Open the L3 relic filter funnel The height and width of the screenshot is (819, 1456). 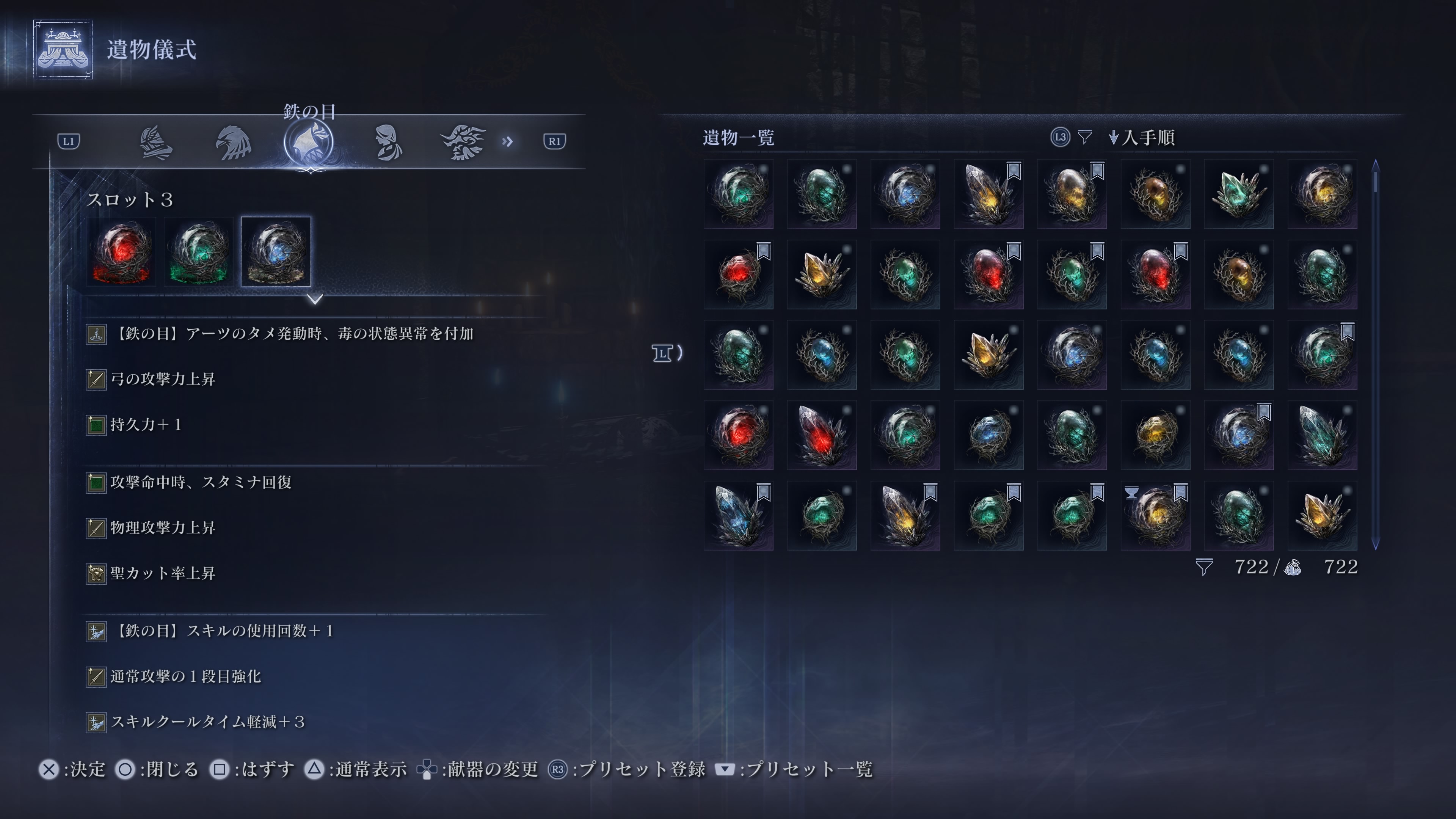[x=1084, y=137]
